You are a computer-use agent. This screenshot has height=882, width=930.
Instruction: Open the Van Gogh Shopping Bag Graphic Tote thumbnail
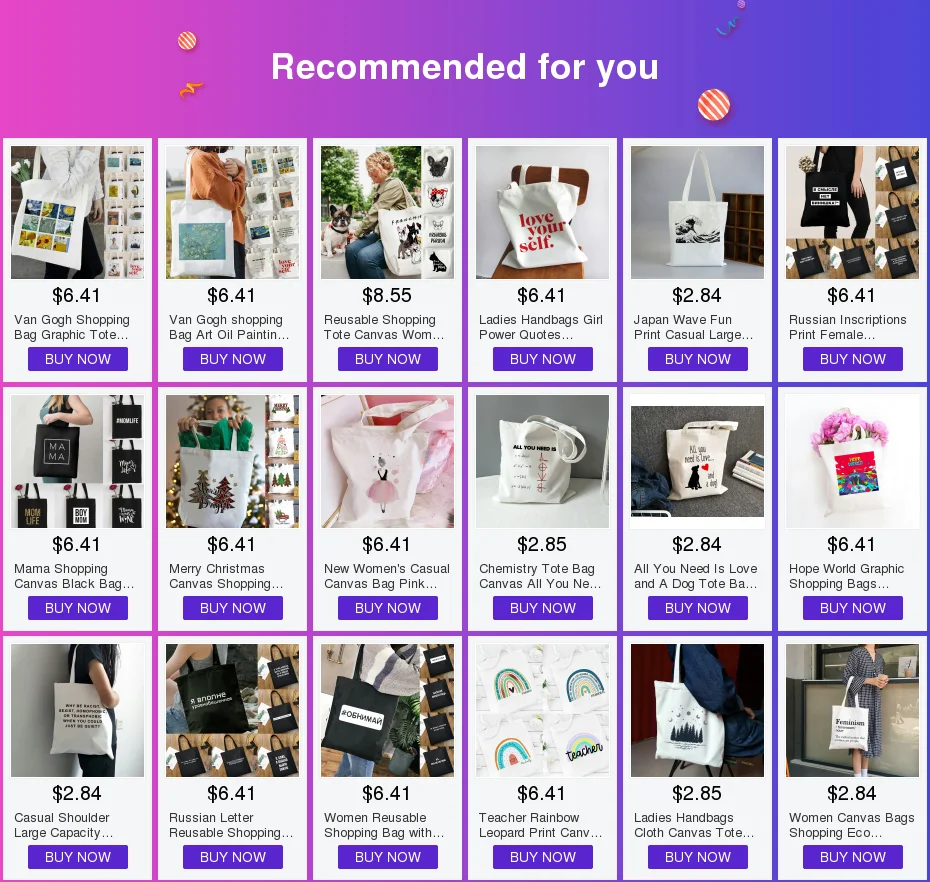coord(77,212)
